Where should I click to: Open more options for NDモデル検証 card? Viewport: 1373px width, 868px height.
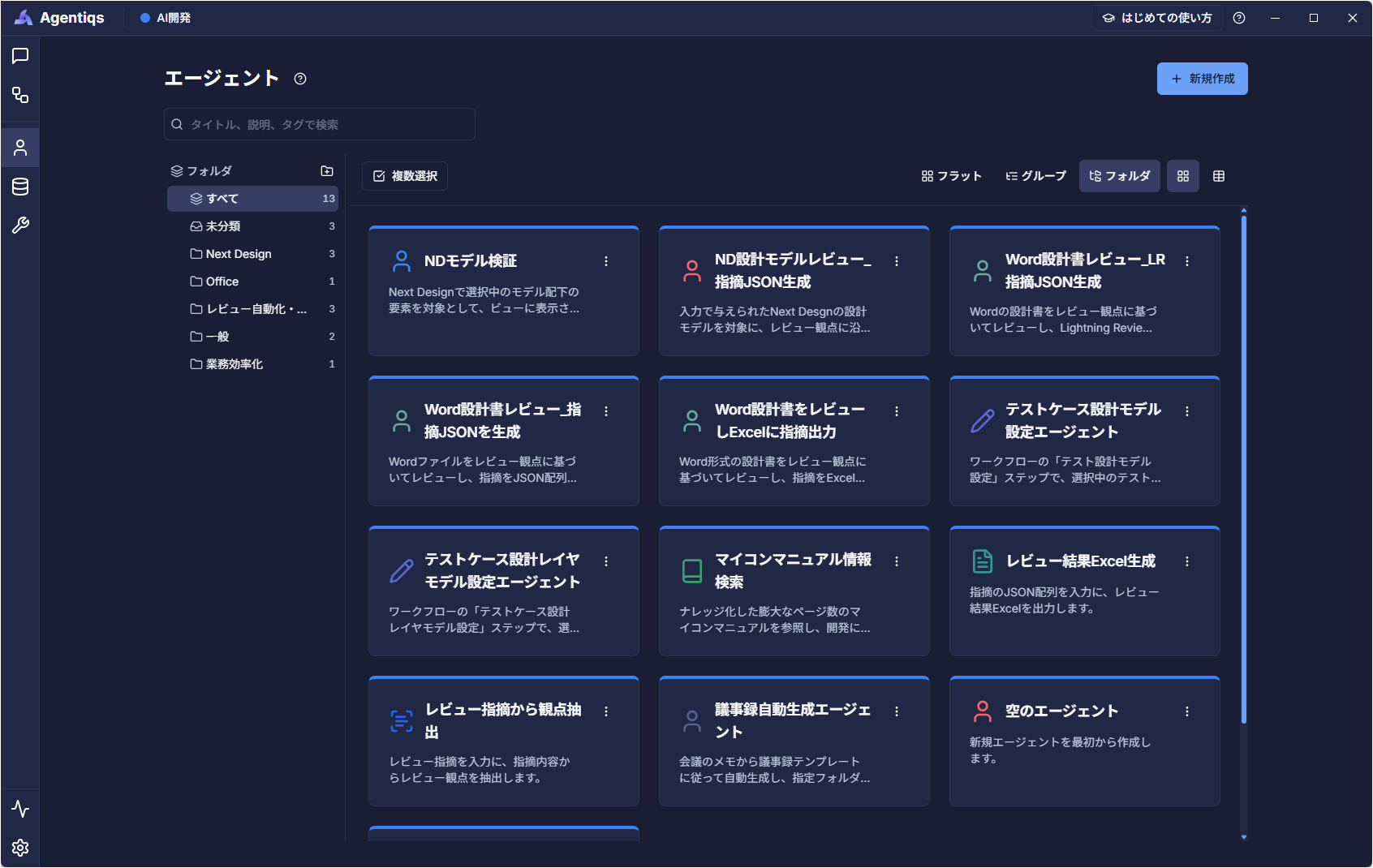(x=606, y=261)
